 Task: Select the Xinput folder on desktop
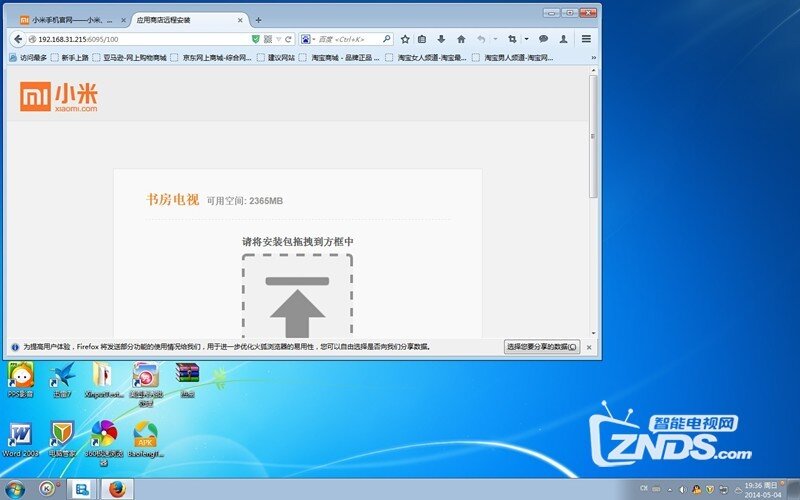click(x=104, y=380)
